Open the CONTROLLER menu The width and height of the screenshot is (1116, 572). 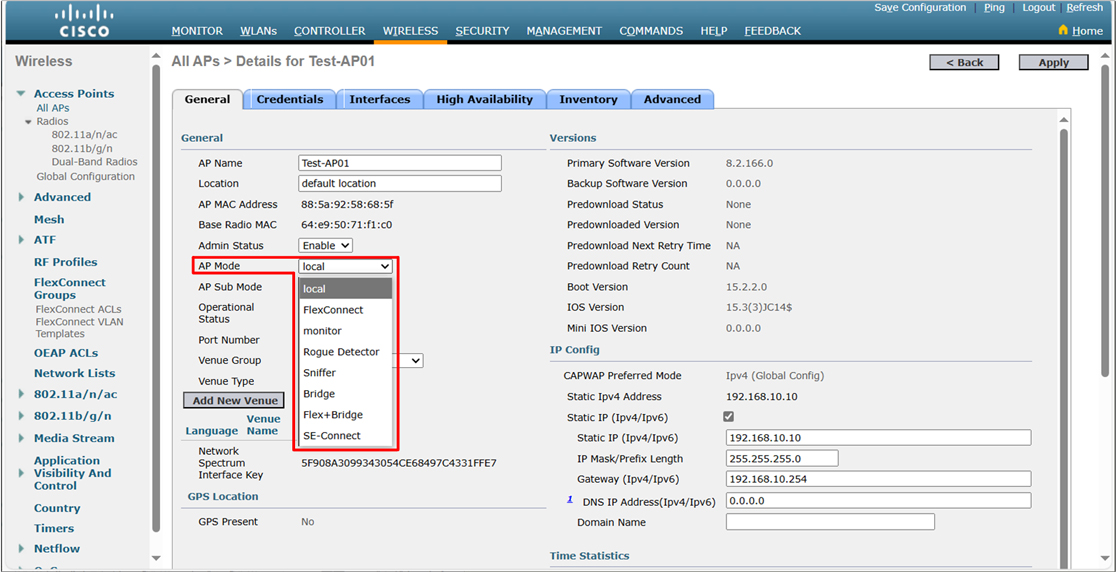[330, 31]
